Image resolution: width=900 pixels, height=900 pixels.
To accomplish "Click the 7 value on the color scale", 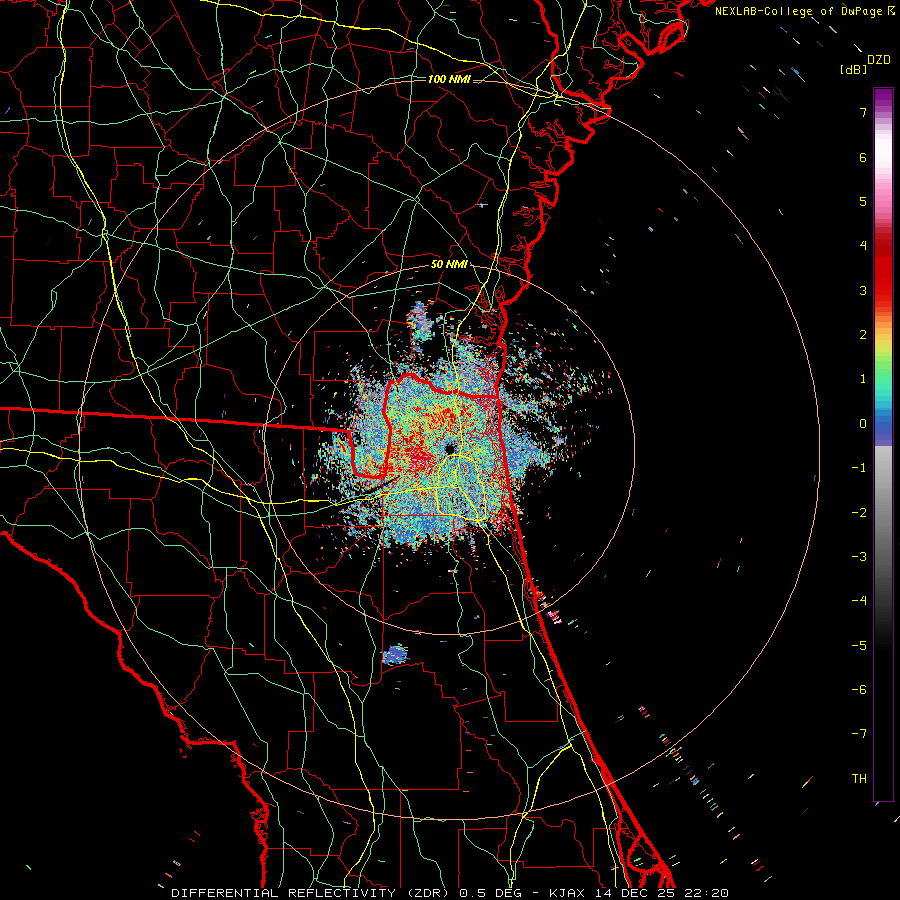I will (x=863, y=112).
